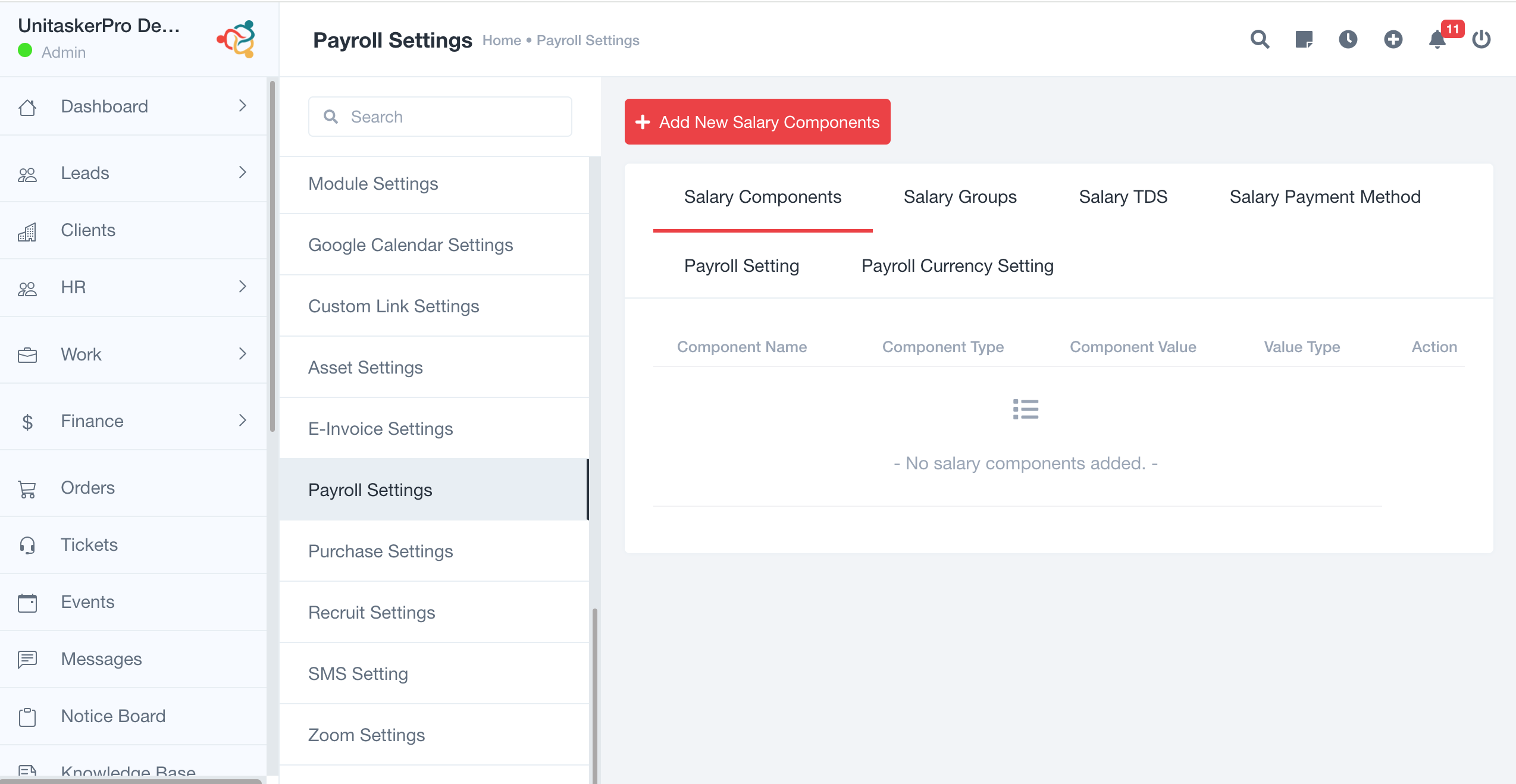Switch to the Payroll Setting tab
The width and height of the screenshot is (1516, 784).
[x=742, y=266]
